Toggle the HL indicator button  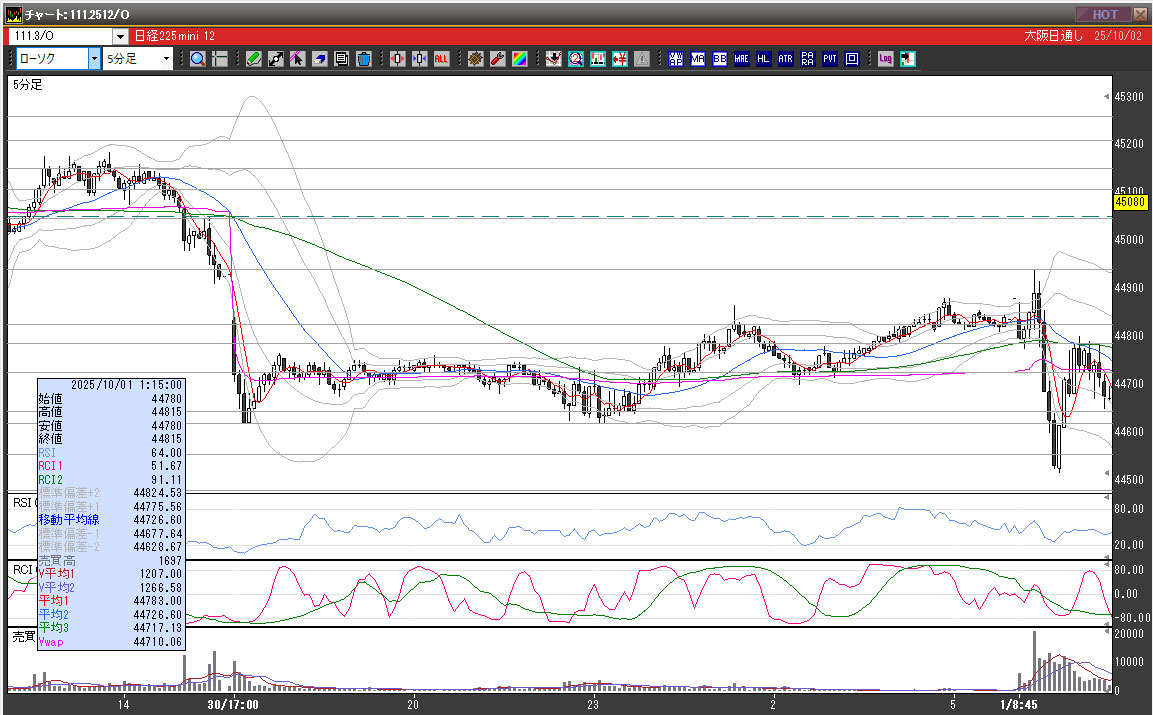tap(763, 59)
